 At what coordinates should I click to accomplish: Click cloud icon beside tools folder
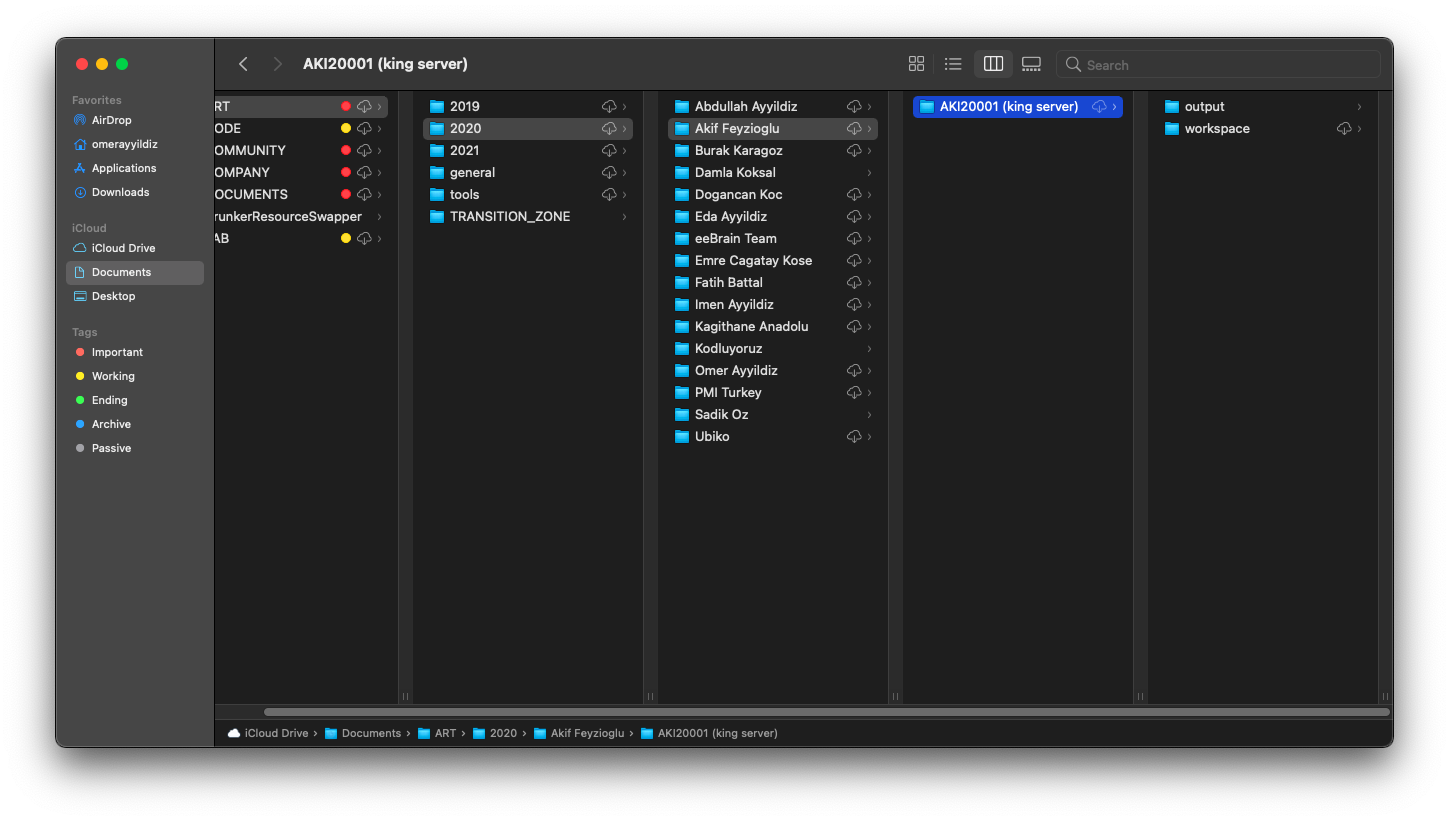[x=609, y=194]
